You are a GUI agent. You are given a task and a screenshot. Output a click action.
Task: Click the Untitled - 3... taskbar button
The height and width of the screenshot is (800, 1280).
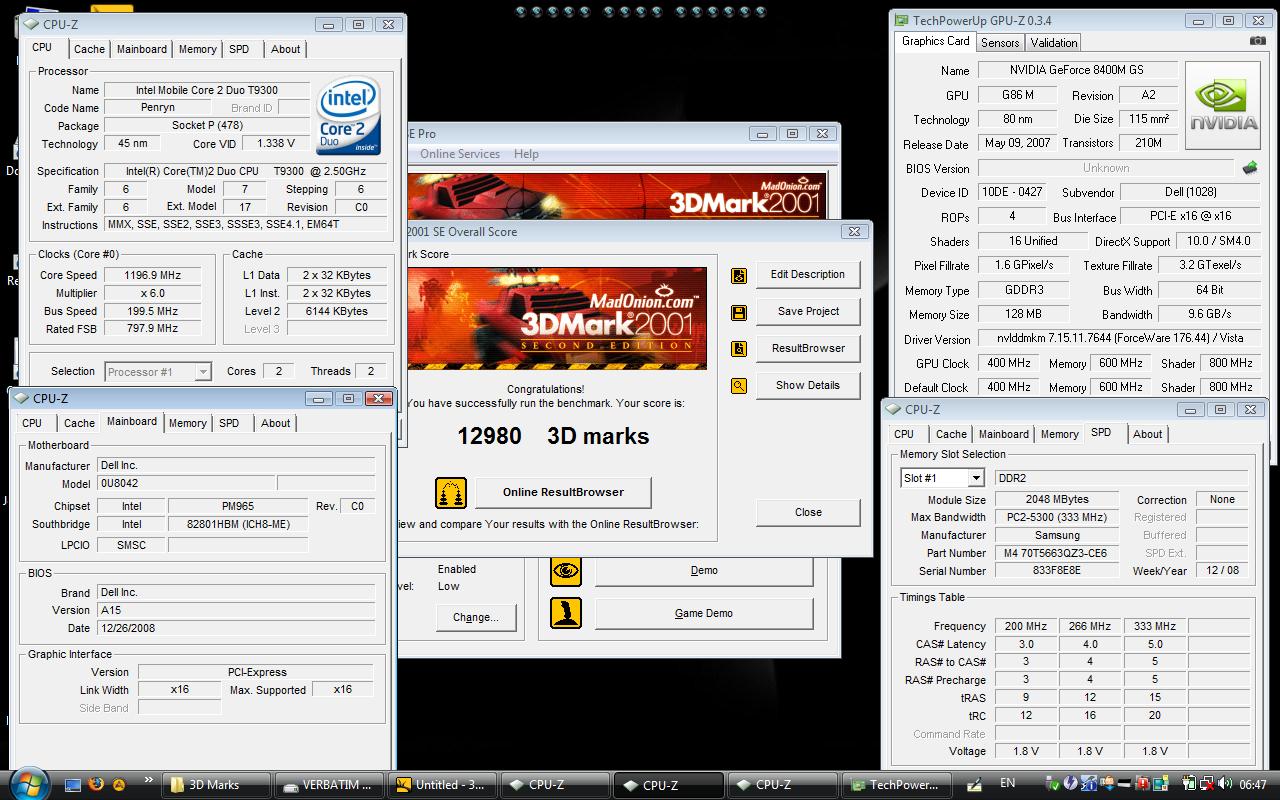point(442,784)
